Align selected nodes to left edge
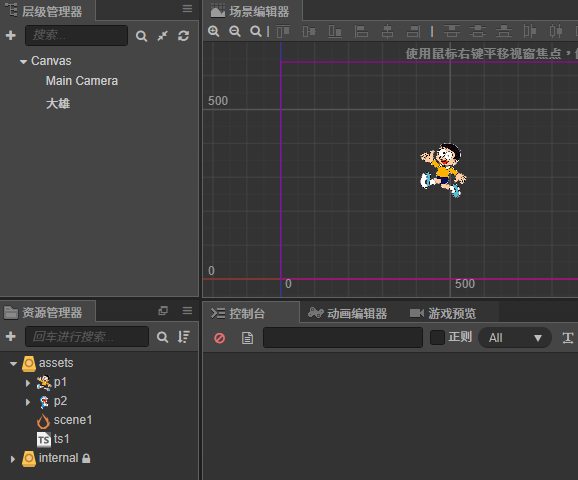578x480 pixels. [x=361, y=31]
